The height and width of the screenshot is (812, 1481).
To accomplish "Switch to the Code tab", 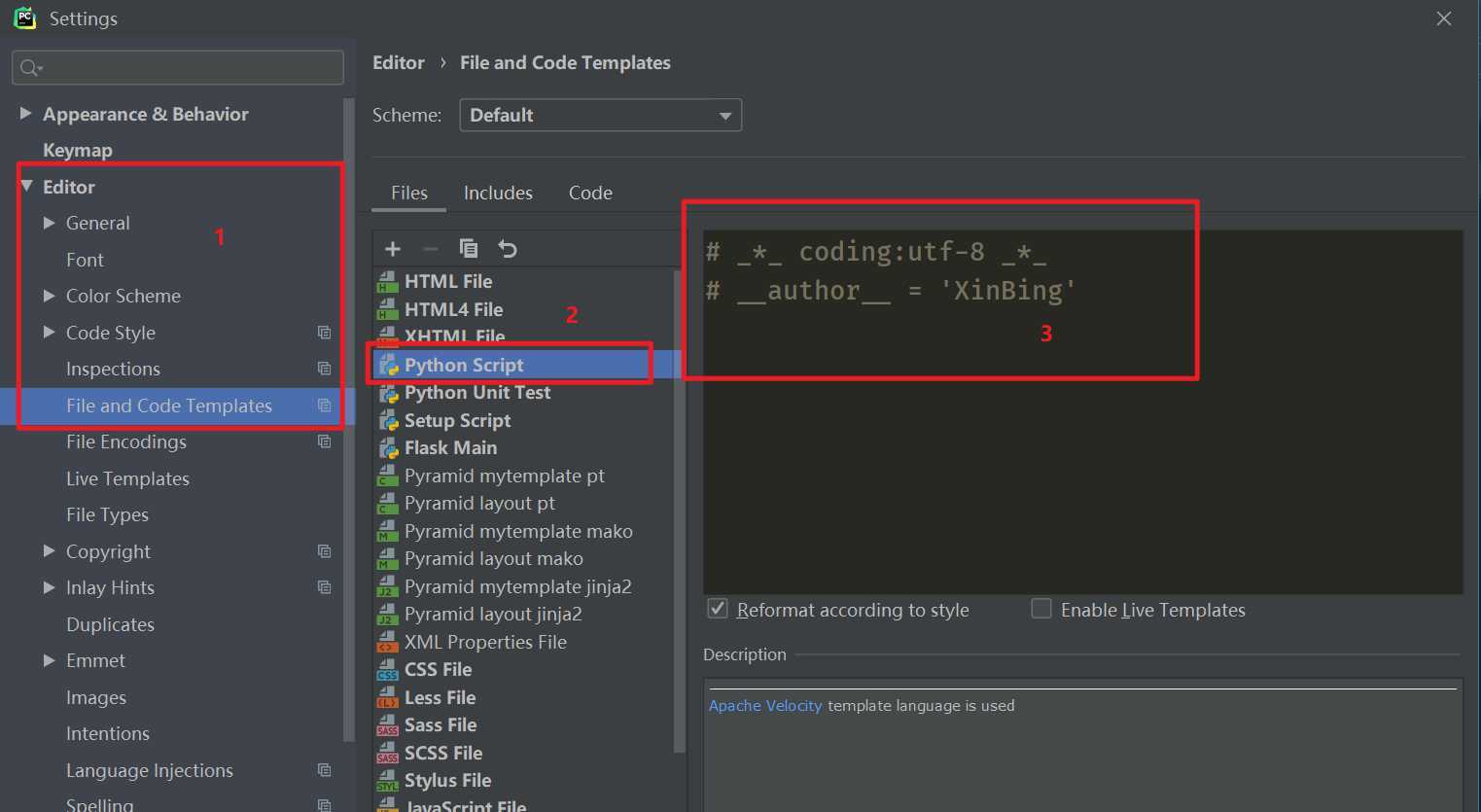I will click(590, 193).
